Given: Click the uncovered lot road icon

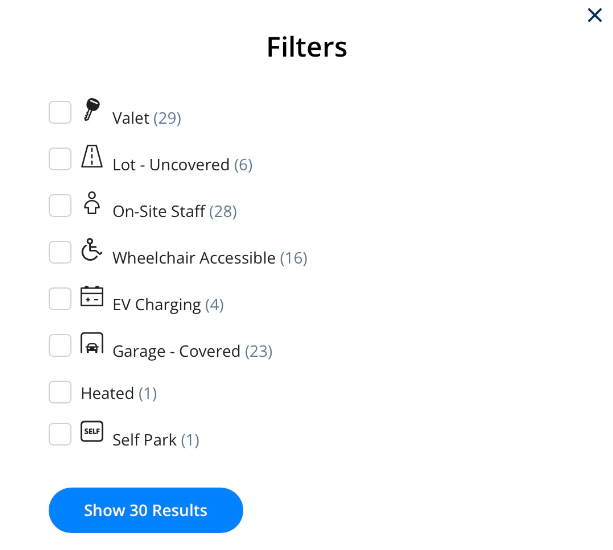Looking at the screenshot, I should [x=92, y=156].
